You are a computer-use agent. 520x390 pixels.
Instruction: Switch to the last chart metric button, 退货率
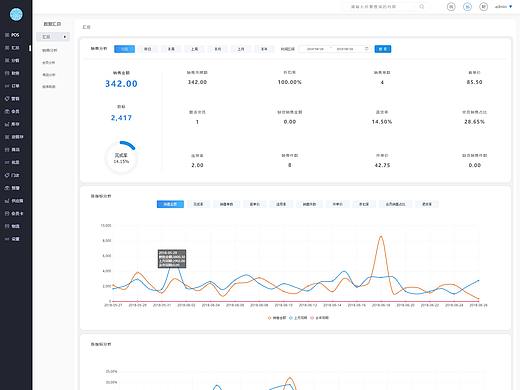pos(427,204)
